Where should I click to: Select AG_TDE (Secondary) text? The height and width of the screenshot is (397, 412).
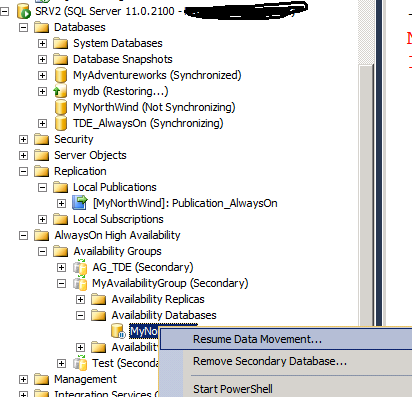point(143,267)
